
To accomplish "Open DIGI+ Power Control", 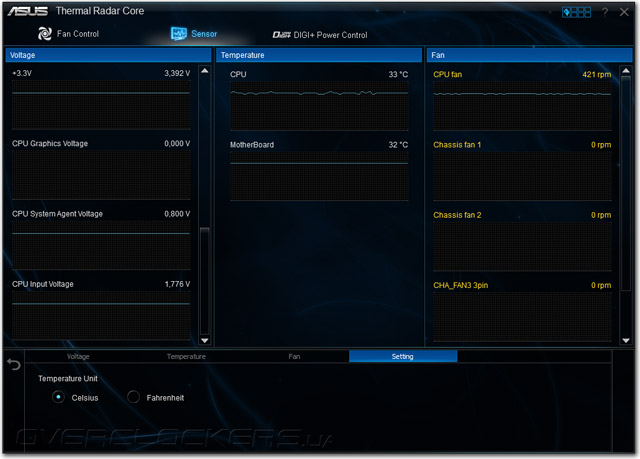I will coord(320,35).
